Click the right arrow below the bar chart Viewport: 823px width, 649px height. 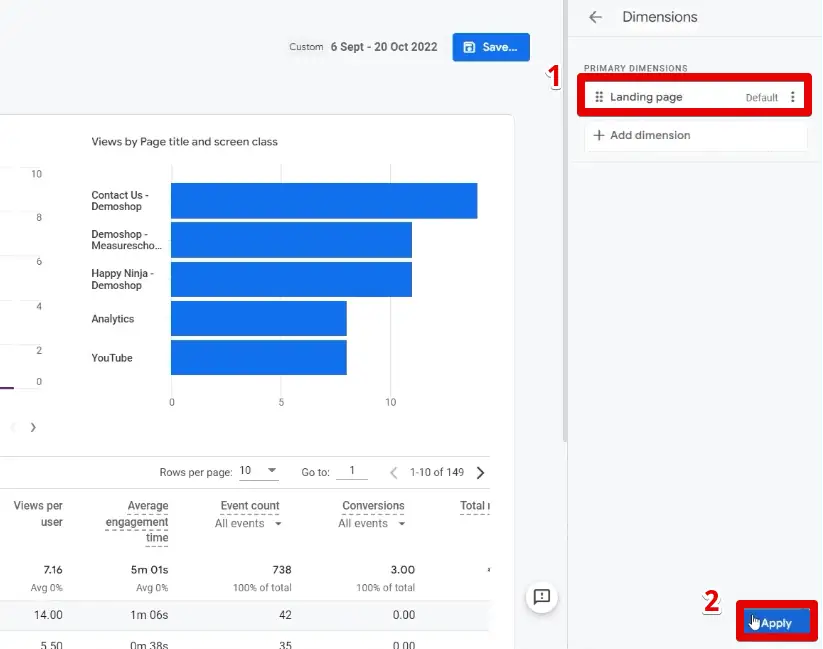coord(33,427)
